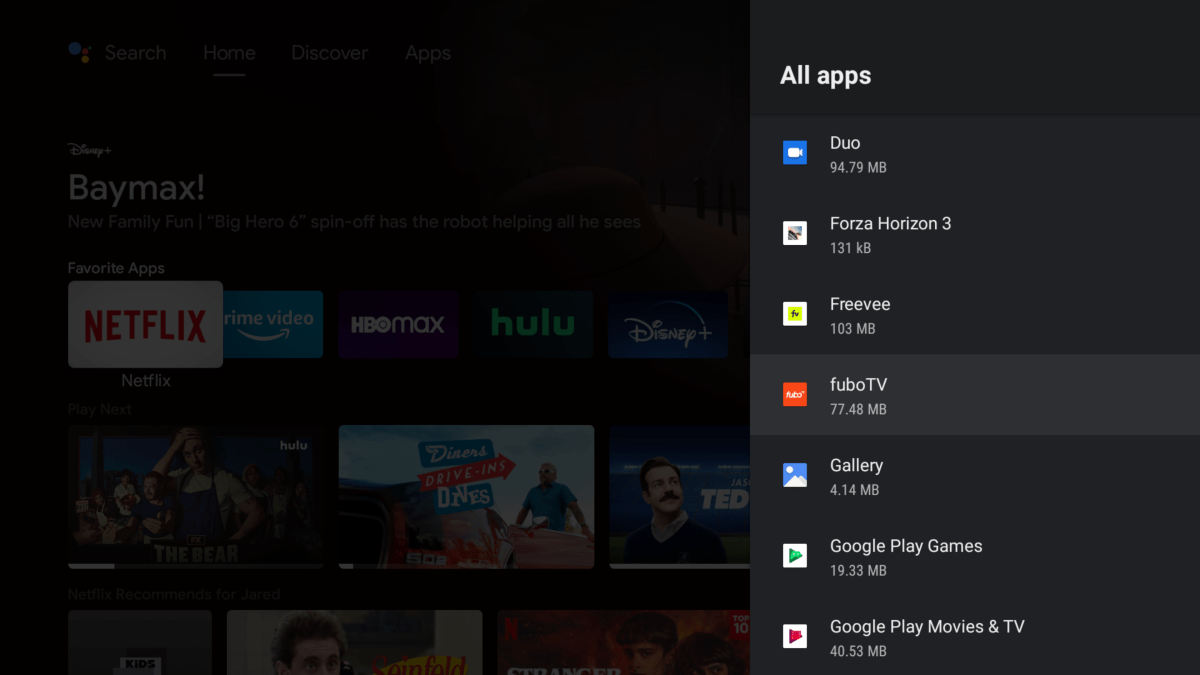The height and width of the screenshot is (675, 1200).
Task: Click the Gallery app icon
Action: tap(795, 475)
